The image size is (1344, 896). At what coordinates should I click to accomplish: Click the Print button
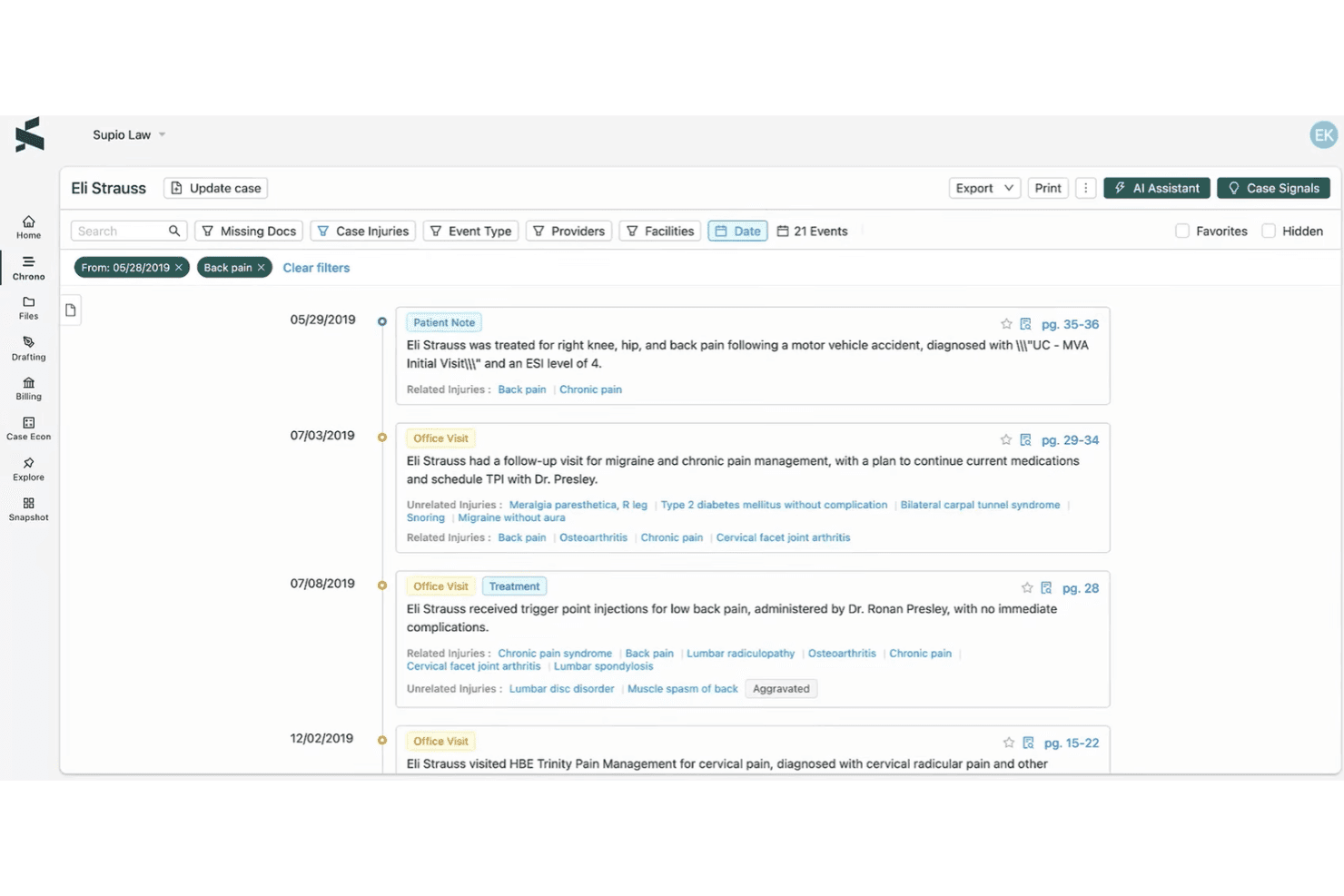tap(1048, 188)
